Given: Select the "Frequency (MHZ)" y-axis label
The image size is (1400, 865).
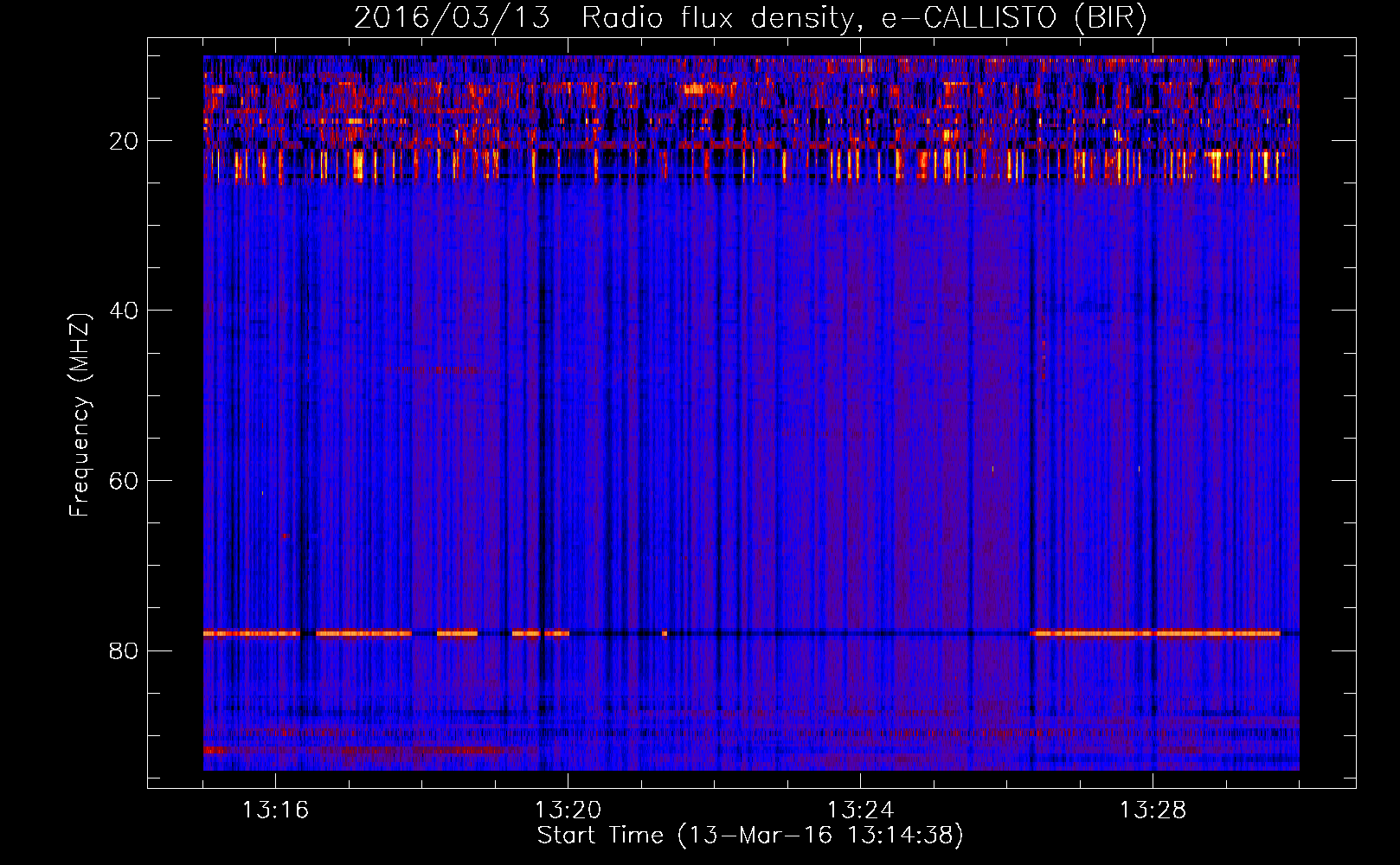Looking at the screenshot, I should [x=80, y=415].
